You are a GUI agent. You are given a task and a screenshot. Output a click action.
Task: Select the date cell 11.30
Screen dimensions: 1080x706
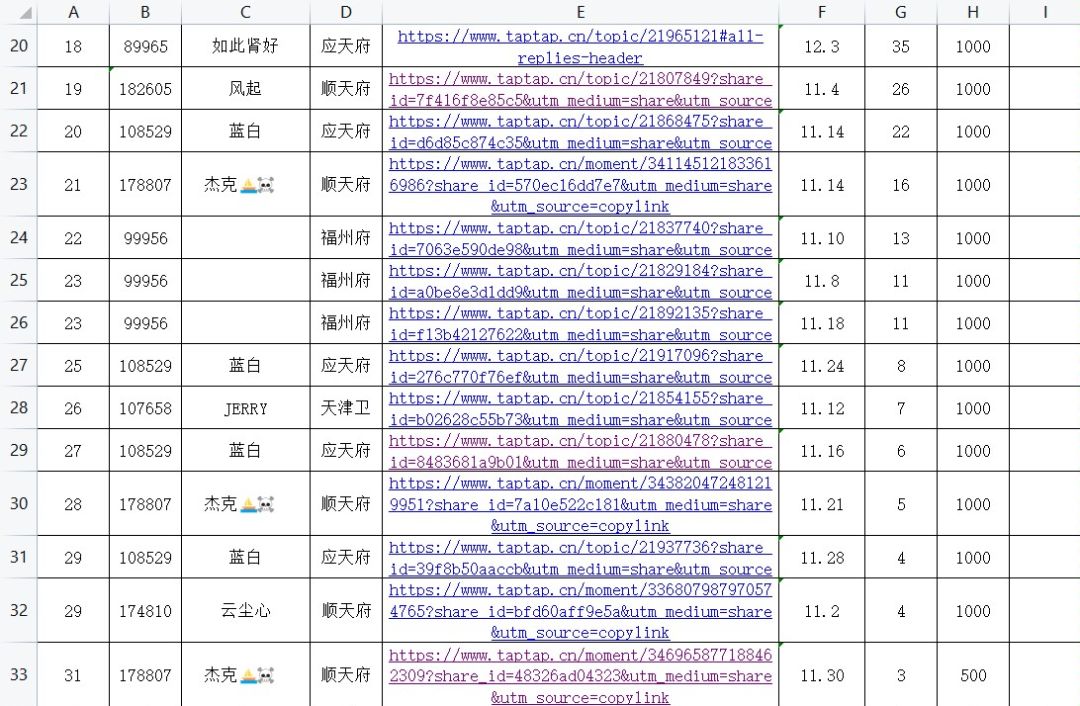pos(822,675)
